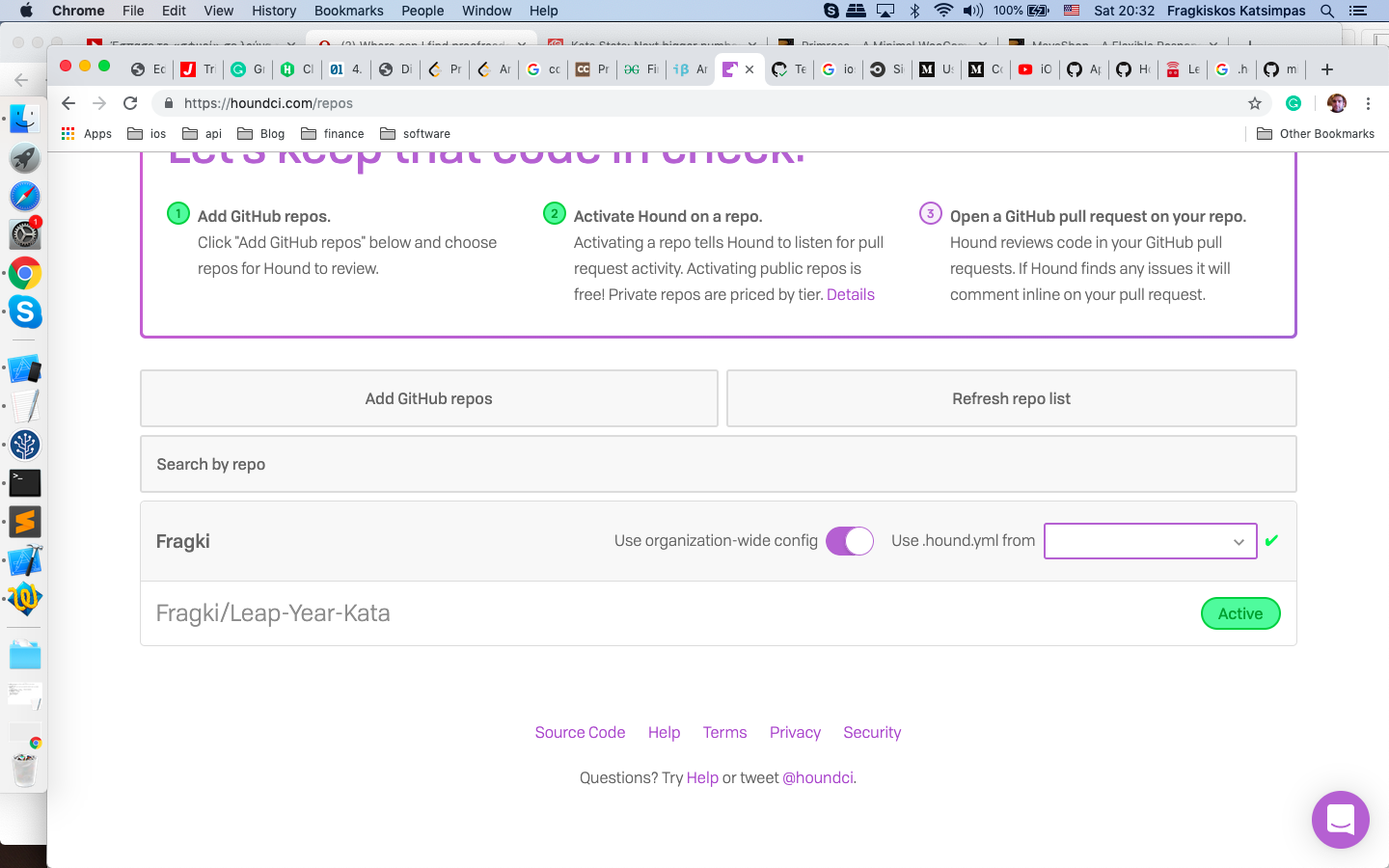Open the Apple menu
Viewport: 1389px width, 868px height.
point(26,11)
